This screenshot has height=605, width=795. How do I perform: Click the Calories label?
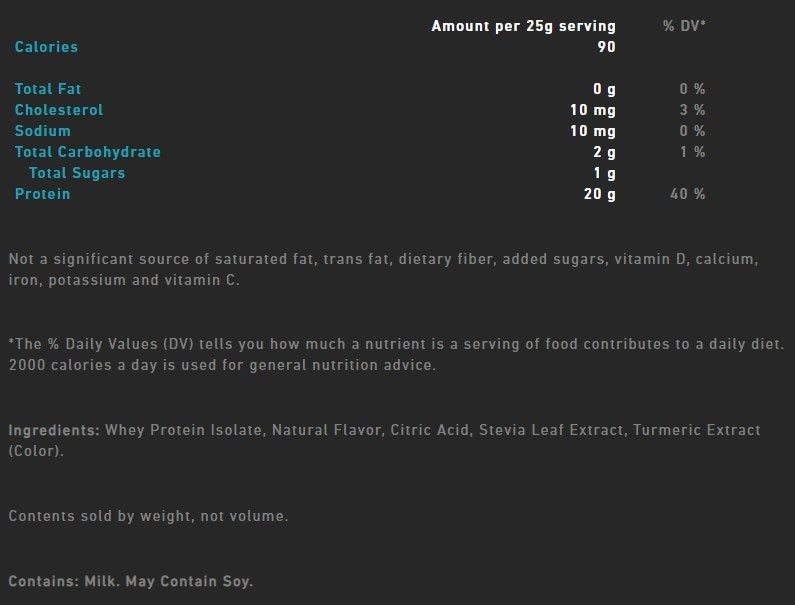point(46,47)
